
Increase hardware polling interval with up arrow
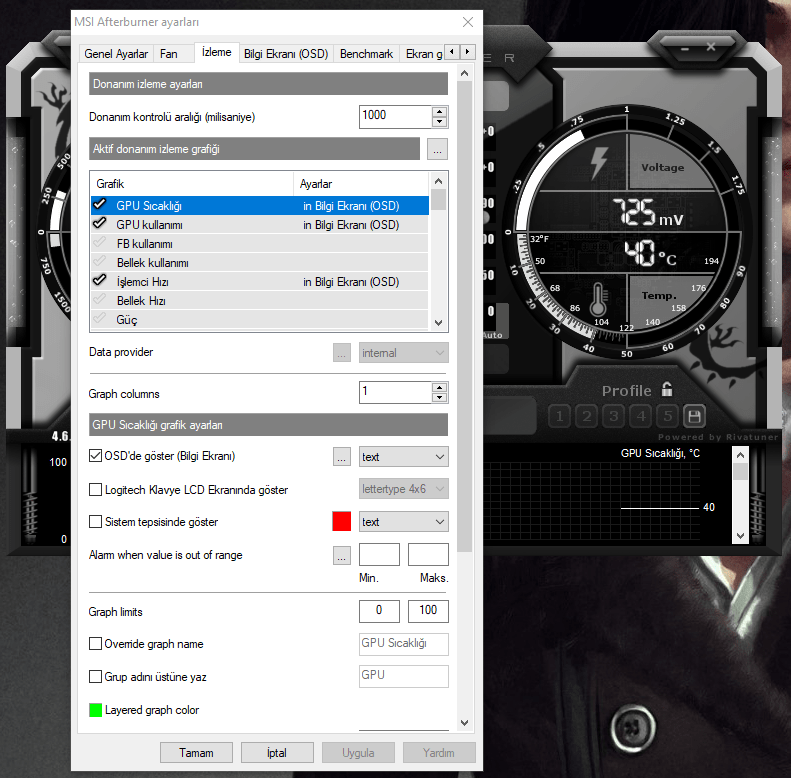point(439,112)
